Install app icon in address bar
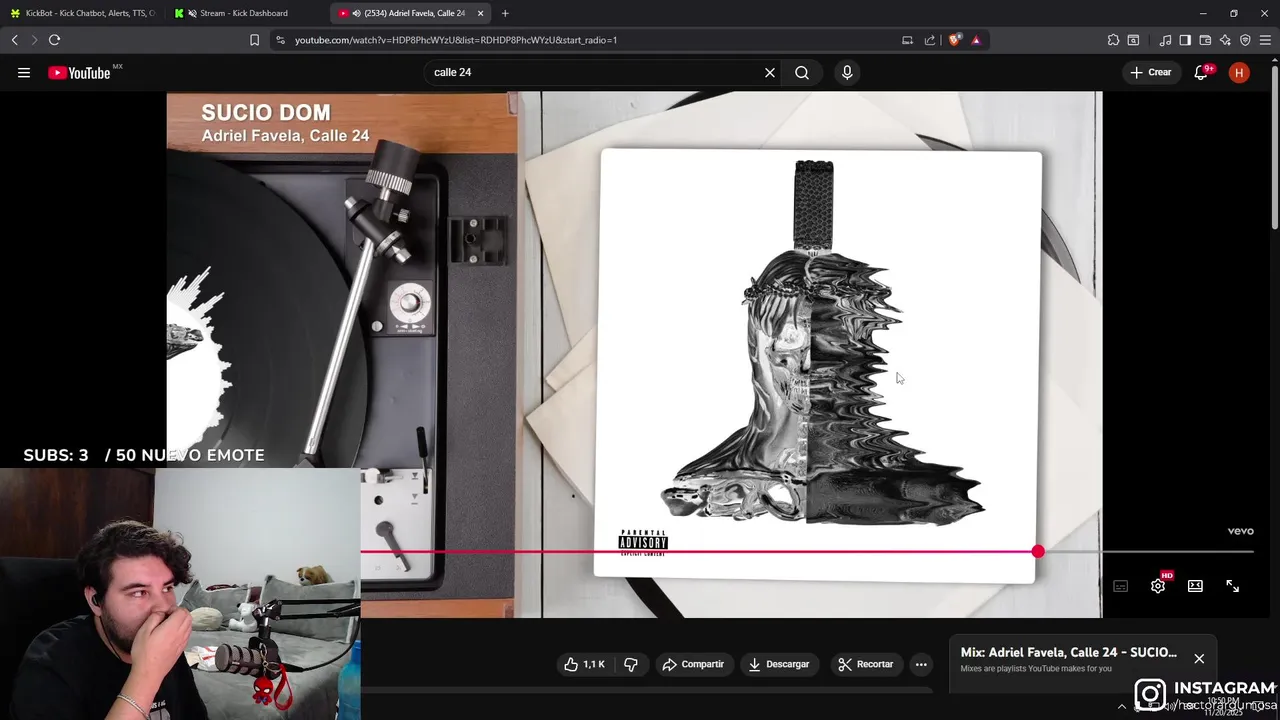This screenshot has height=720, width=1280. (x=907, y=40)
